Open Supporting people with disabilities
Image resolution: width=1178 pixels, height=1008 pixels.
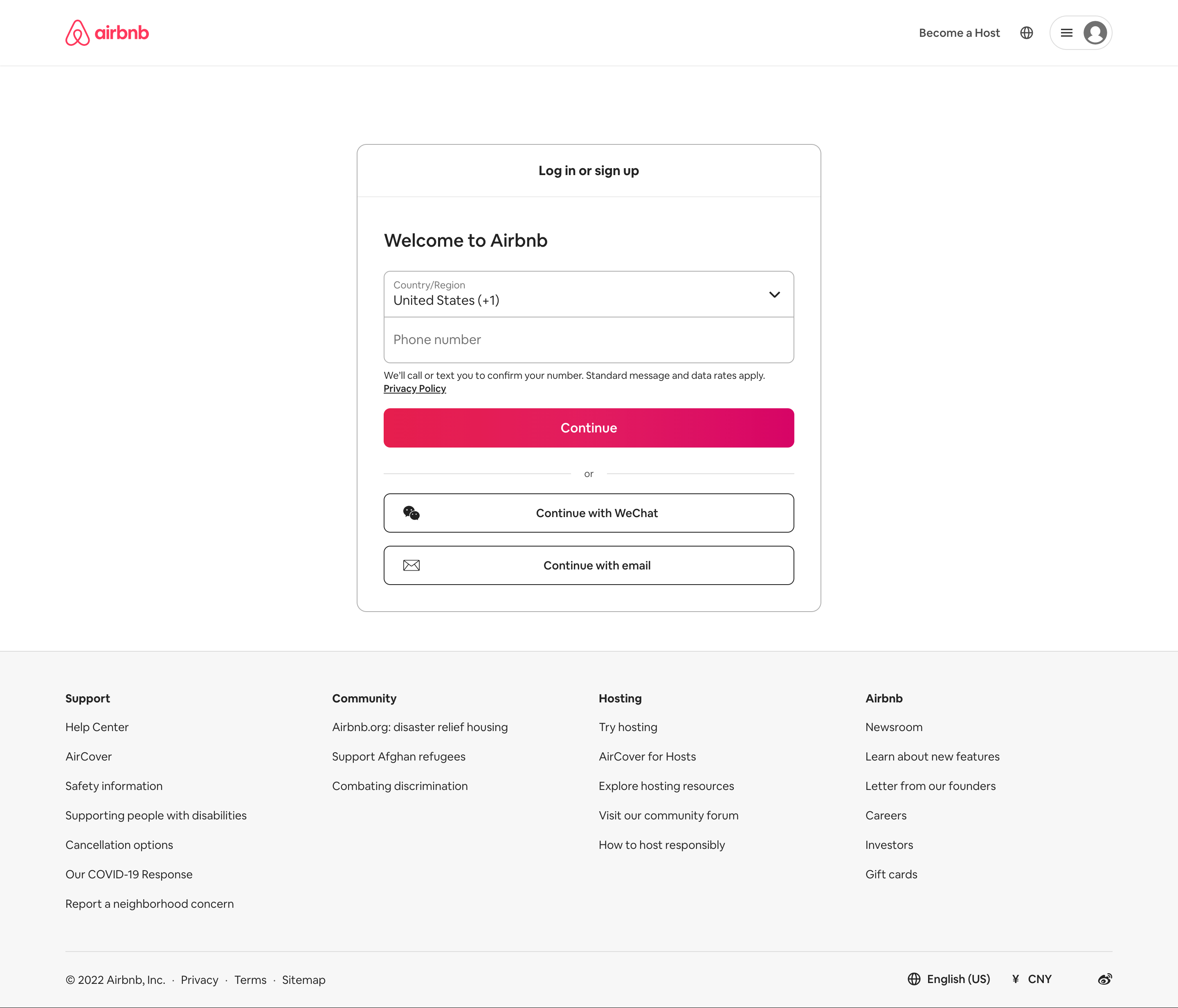pos(156,816)
